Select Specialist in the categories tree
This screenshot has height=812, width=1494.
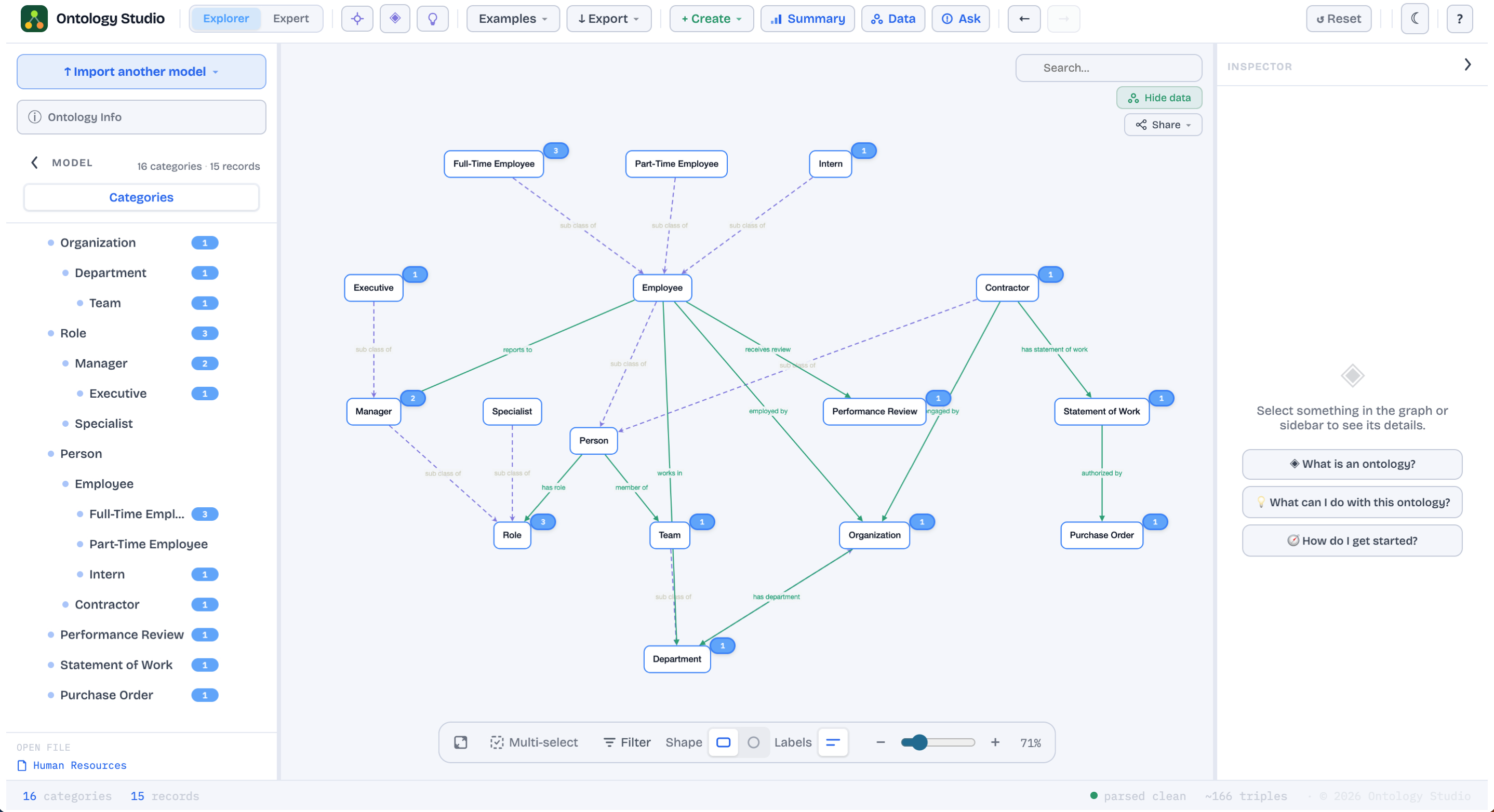pos(104,424)
